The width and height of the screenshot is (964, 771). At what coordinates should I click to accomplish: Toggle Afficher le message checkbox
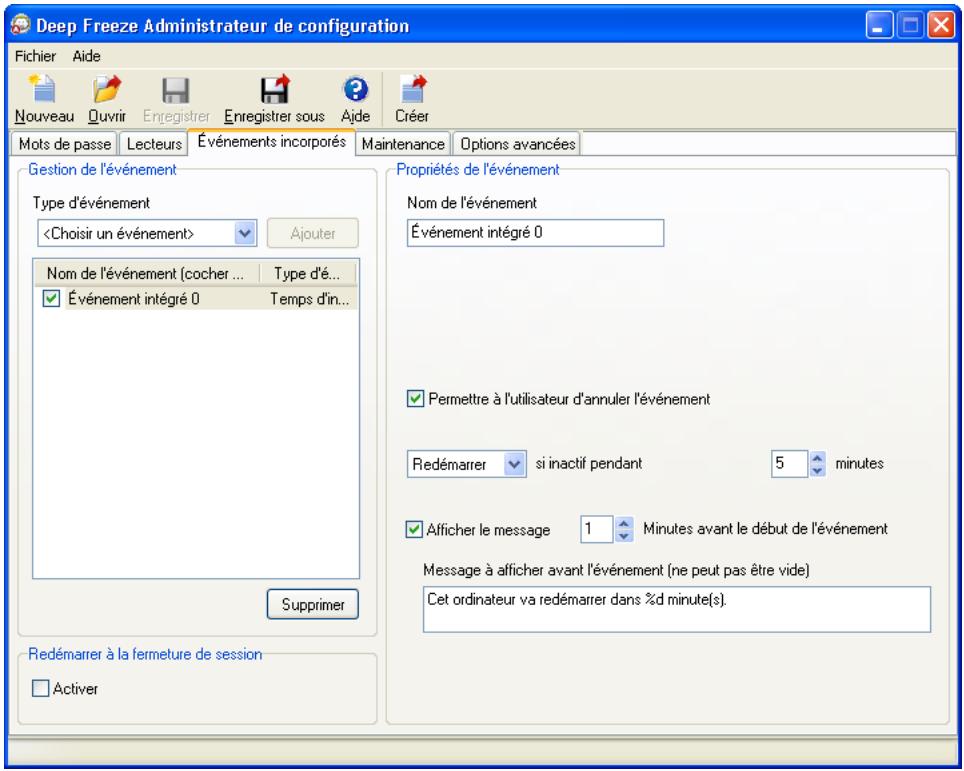414,529
